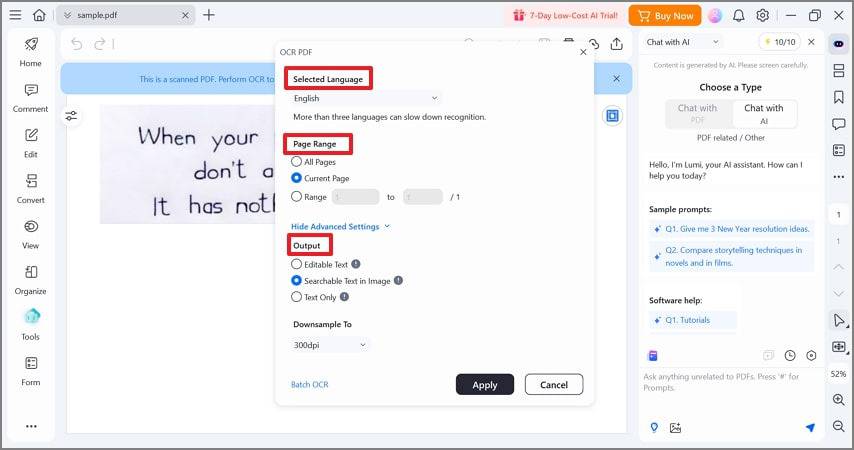Open user profile avatar

(715, 15)
